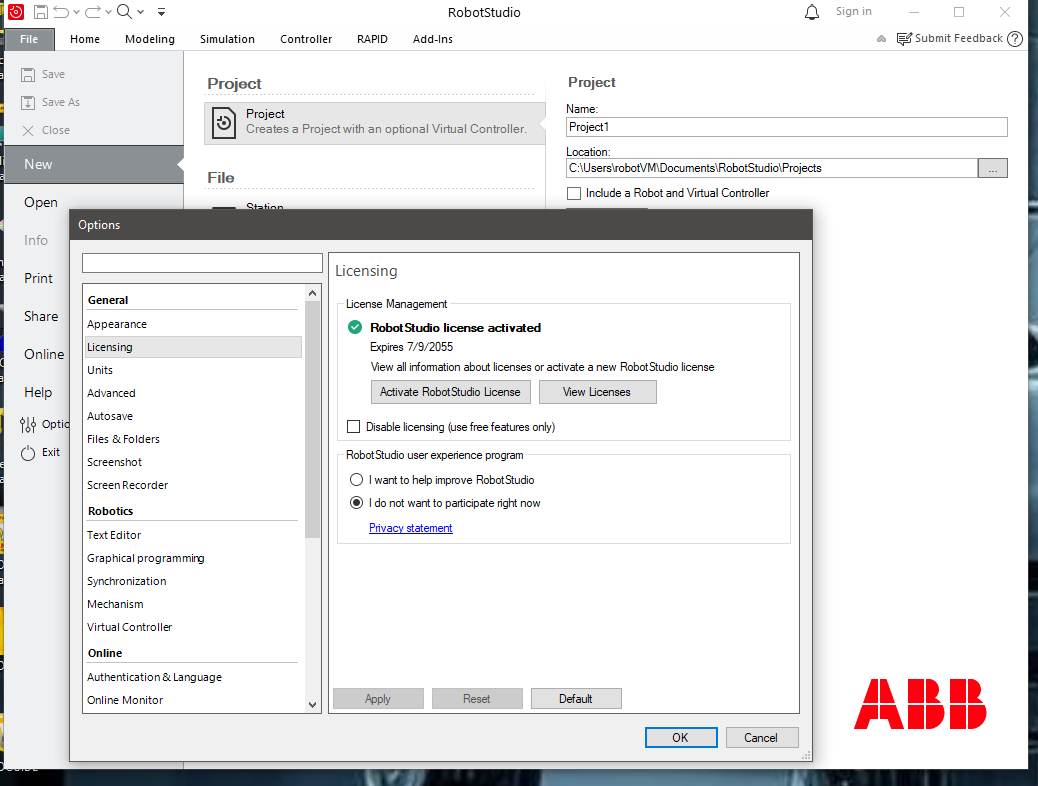Image resolution: width=1038 pixels, height=786 pixels.
Task: Click the Exit power icon
Action: point(28,453)
